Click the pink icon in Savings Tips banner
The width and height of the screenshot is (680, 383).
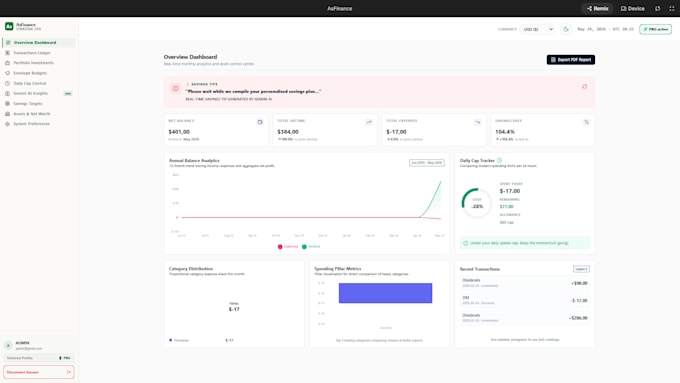(175, 88)
